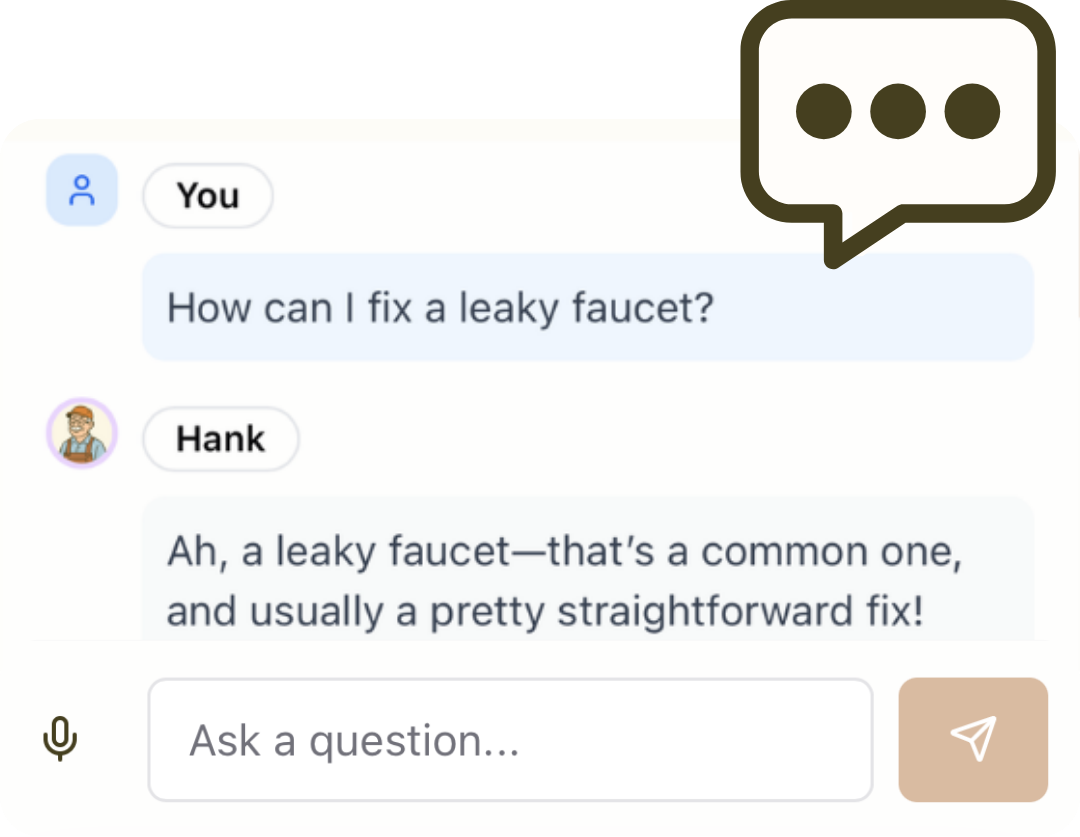Image resolution: width=1080 pixels, height=837 pixels.
Task: Select the "You" name label
Action: [208, 196]
